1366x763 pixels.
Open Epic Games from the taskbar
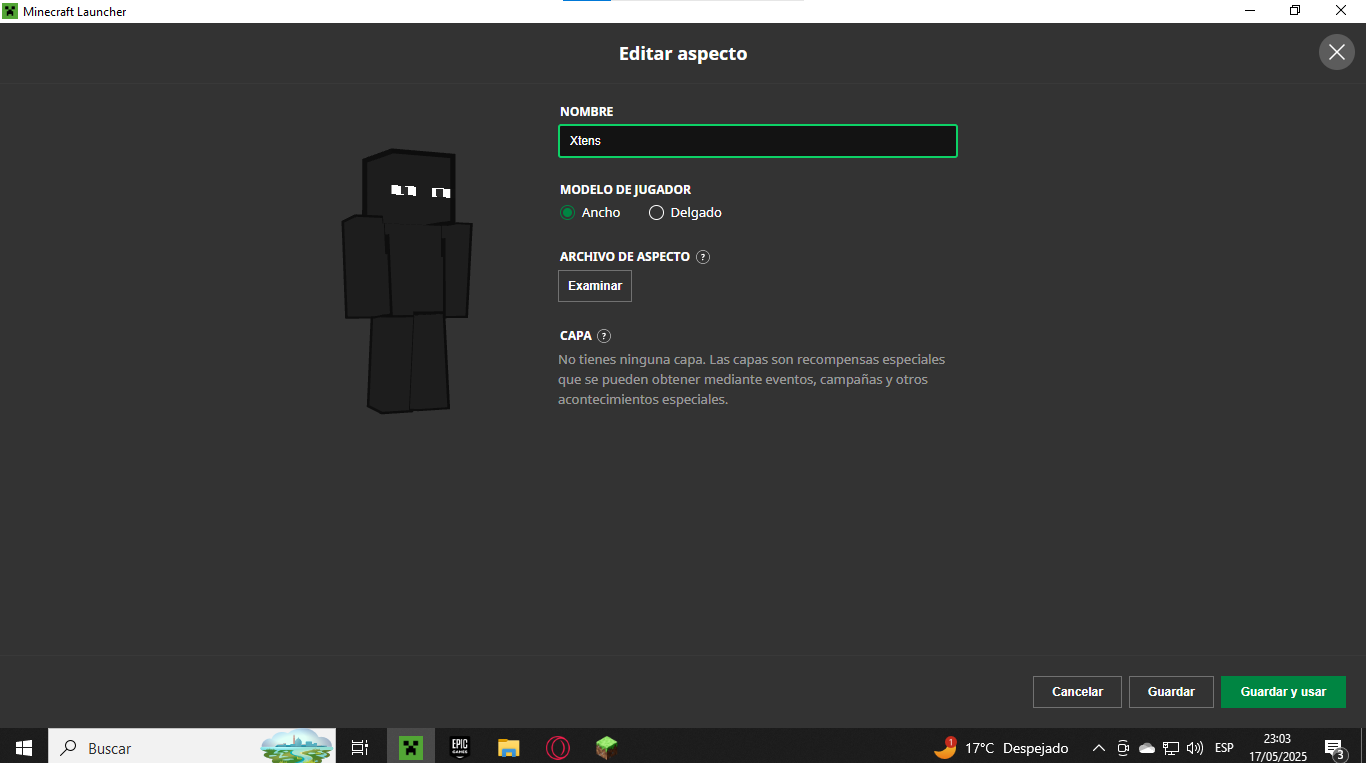coord(460,747)
